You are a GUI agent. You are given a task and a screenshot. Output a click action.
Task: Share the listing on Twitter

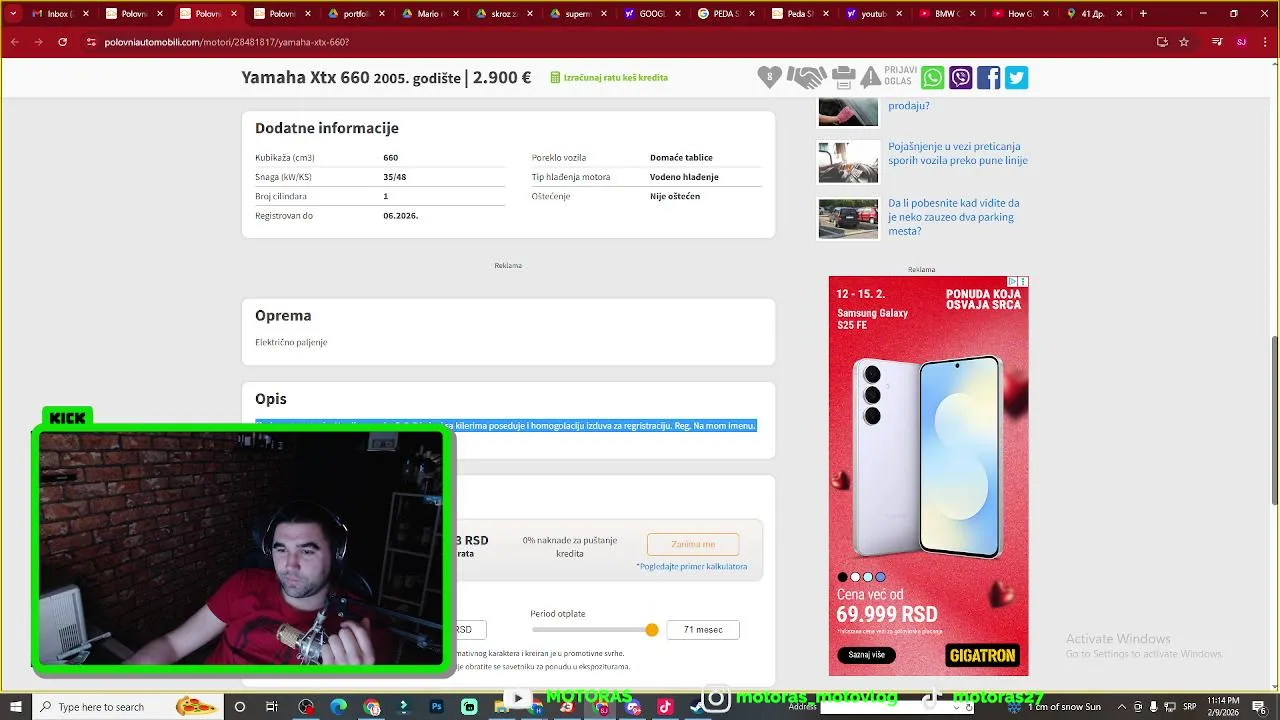pyautogui.click(x=1016, y=77)
